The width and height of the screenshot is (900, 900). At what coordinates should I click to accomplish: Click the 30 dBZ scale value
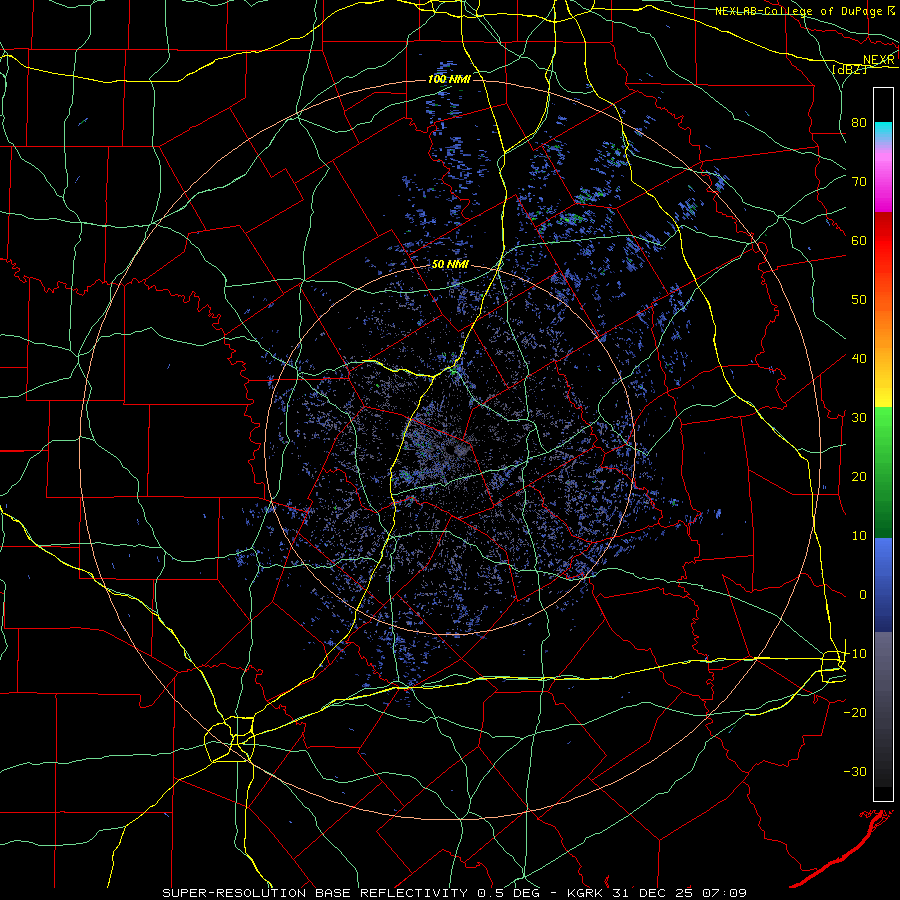pos(859,417)
